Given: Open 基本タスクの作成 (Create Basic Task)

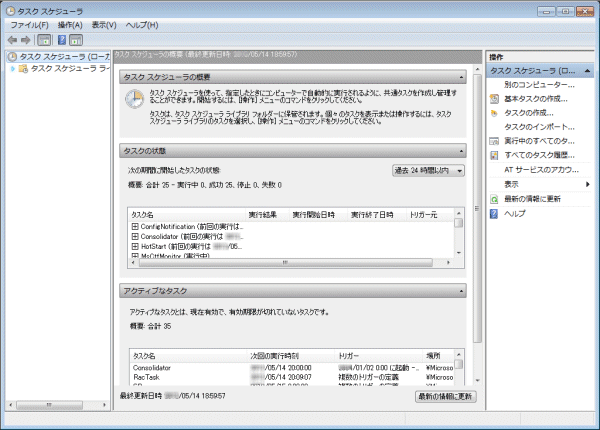Looking at the screenshot, I should click(538, 99).
